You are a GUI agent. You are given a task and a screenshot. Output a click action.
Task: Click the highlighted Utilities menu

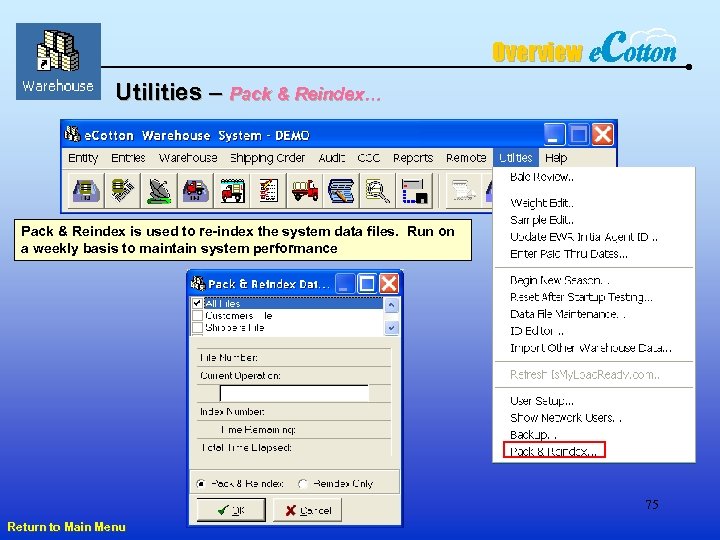point(516,158)
